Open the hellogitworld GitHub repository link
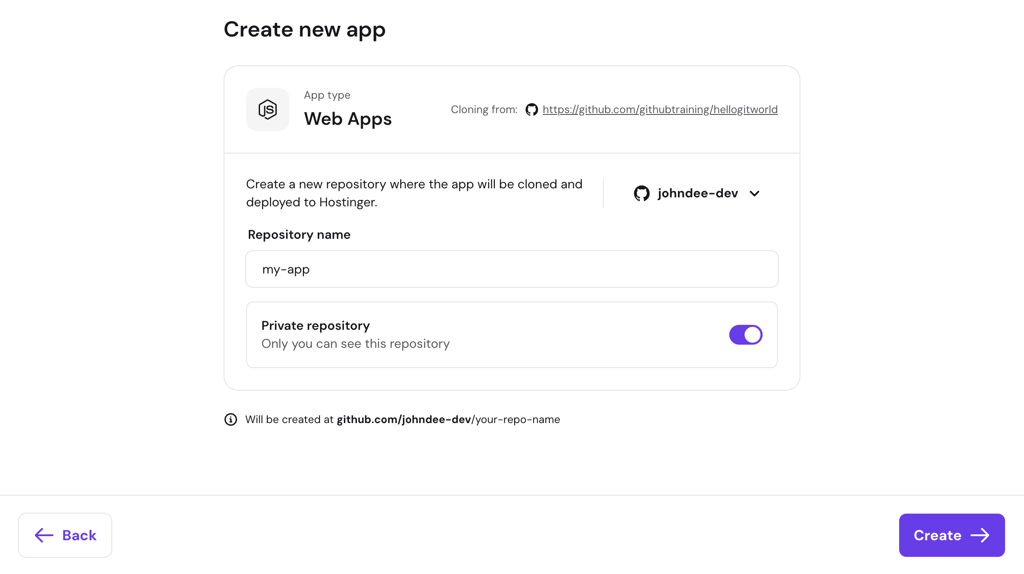 tap(660, 110)
